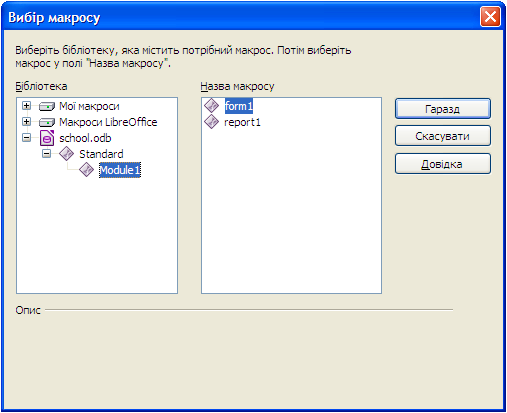Select the Standard library entry

(x=101, y=154)
